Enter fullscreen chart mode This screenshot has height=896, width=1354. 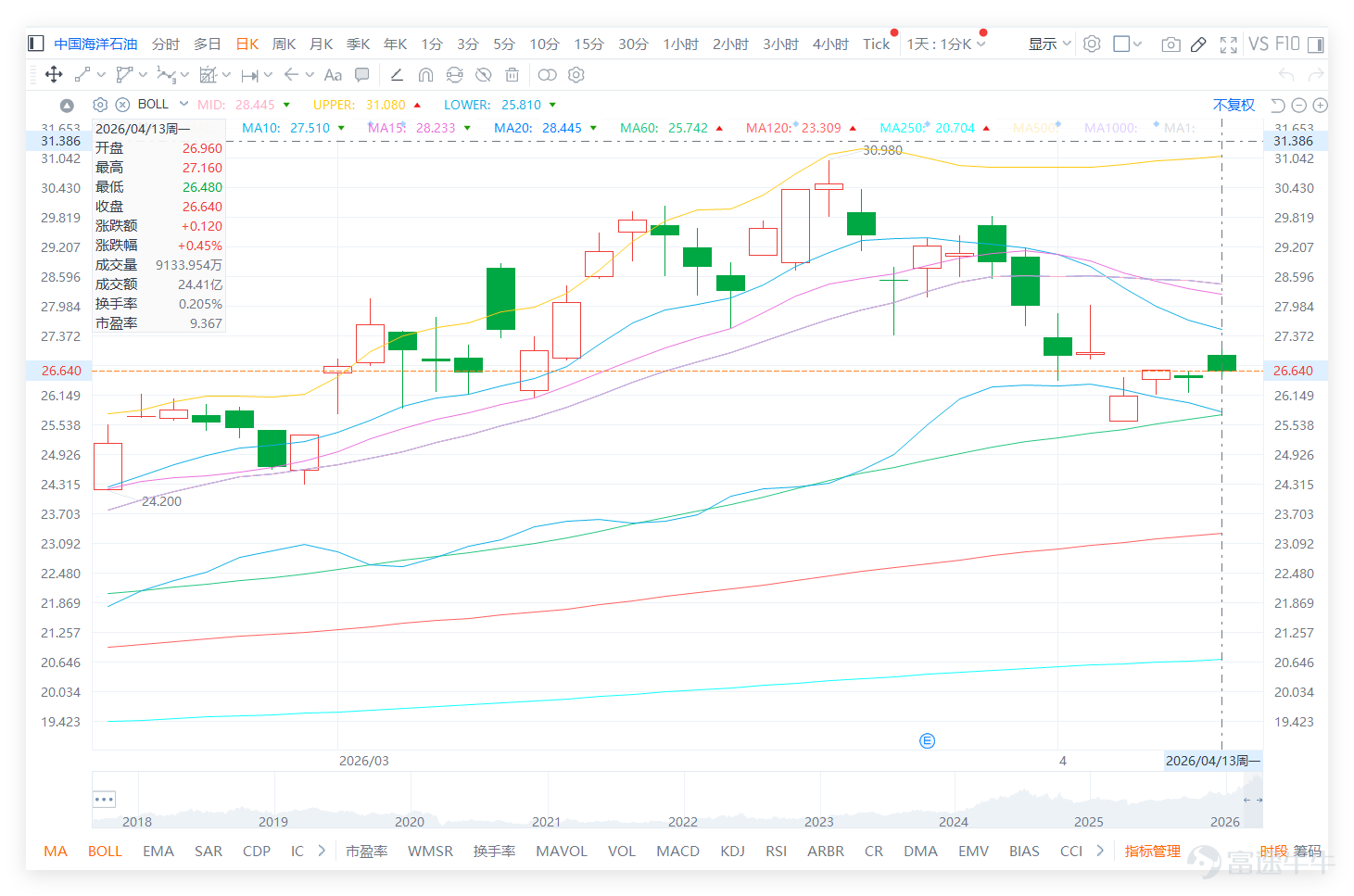[x=1229, y=44]
